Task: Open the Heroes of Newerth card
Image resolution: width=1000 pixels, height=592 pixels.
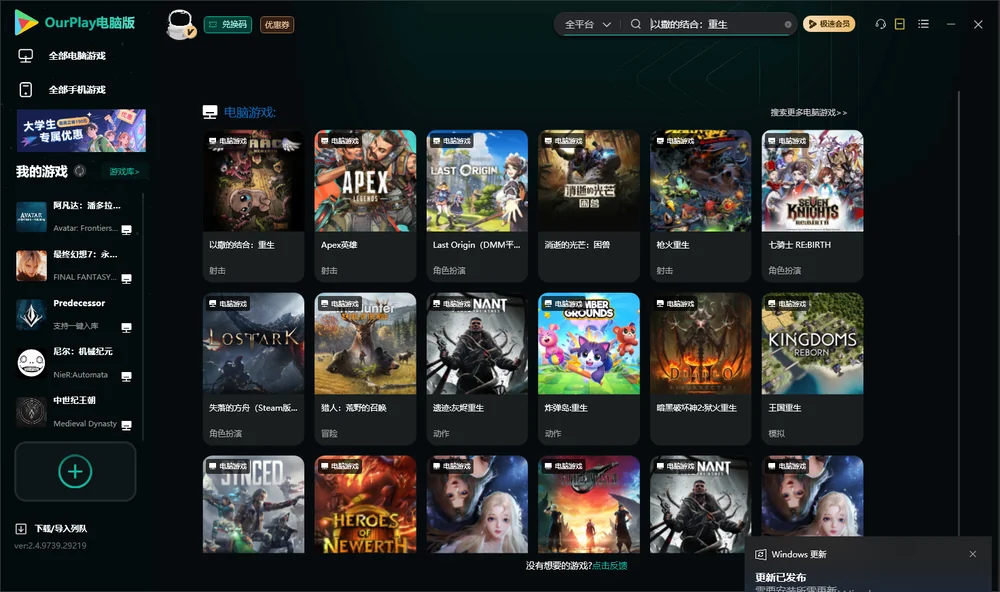Action: pyautogui.click(x=365, y=504)
